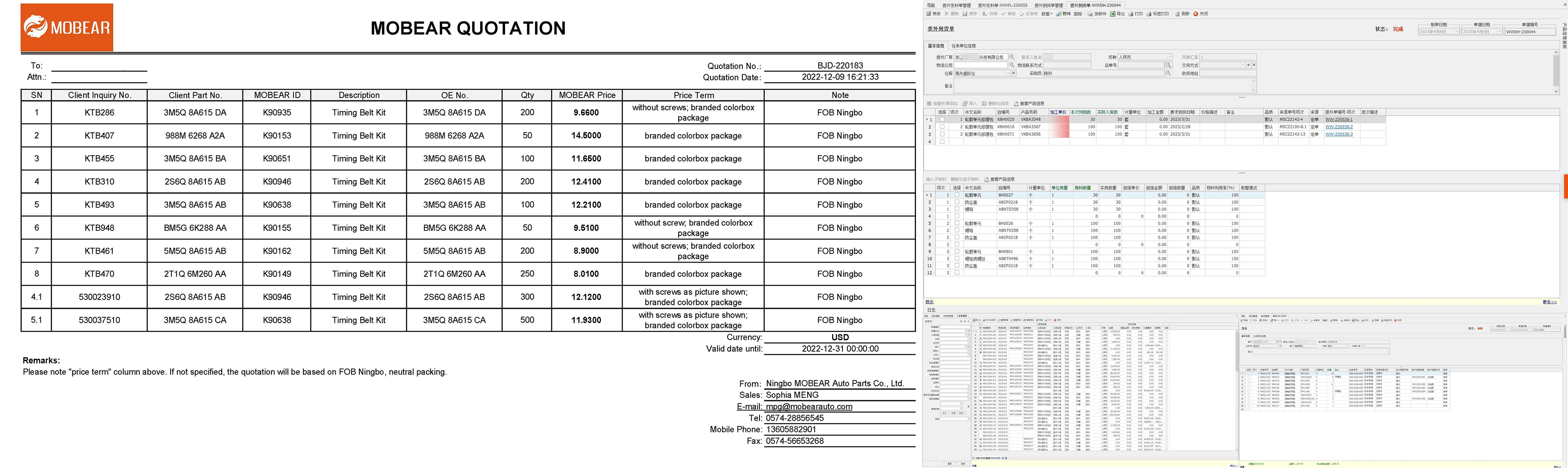Viewport: 1568px width, 468px height.
Task: Open the 币种 currency dropdown
Action: pos(1169,57)
